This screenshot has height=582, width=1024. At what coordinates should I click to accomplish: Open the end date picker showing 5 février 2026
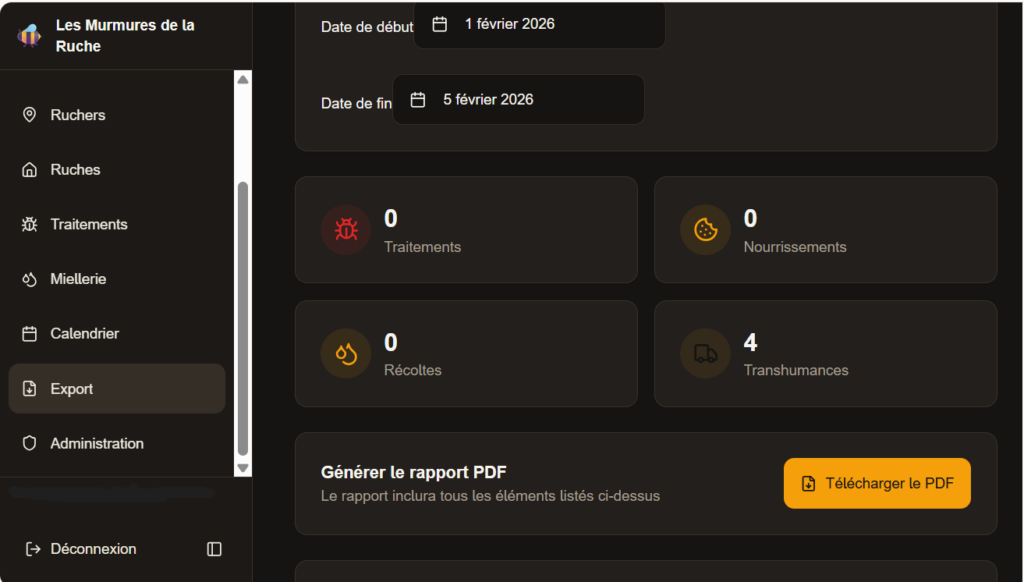[x=518, y=99]
